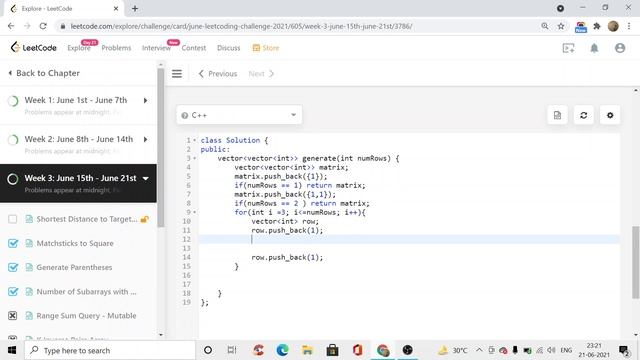Screen dimensions: 640x360
Task: Open a new browser tab
Action: (135, 8)
